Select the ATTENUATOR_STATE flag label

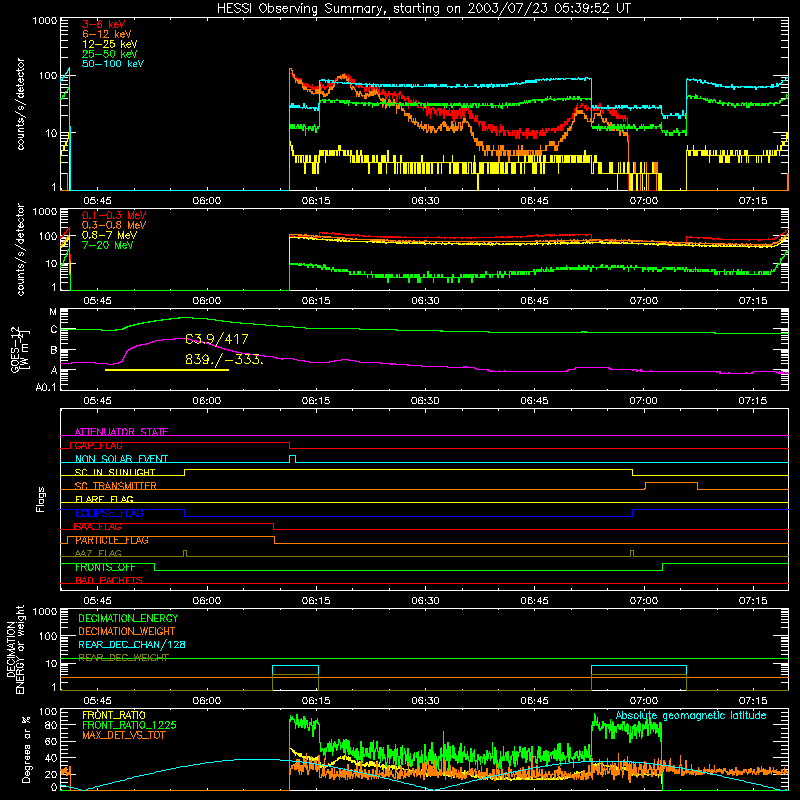[x=121, y=432]
